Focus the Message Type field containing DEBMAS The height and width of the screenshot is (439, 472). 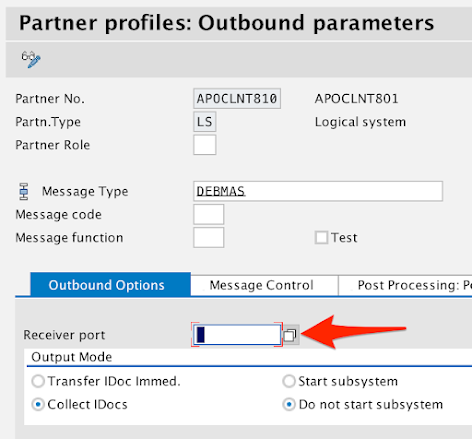tap(318, 191)
